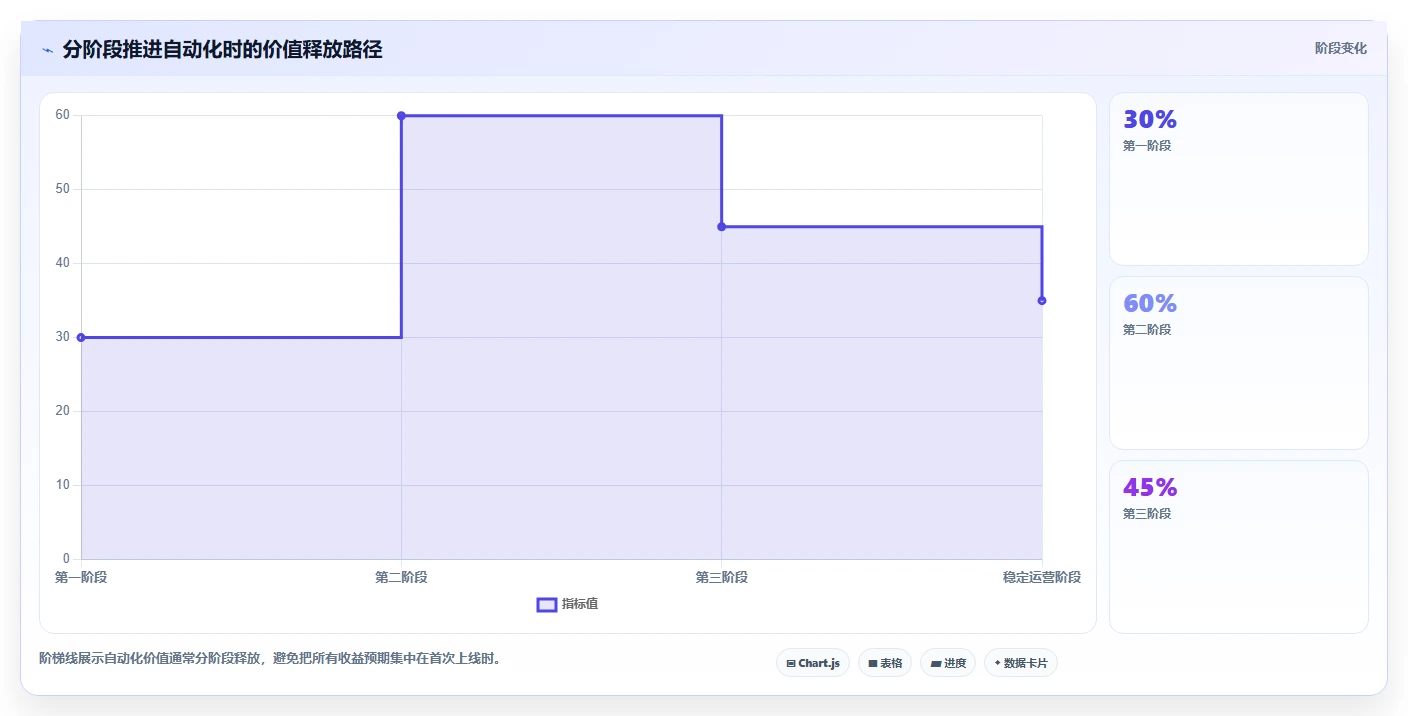The image size is (1408, 716).
Task: Click the y-axis value 60
Action: coord(63,115)
